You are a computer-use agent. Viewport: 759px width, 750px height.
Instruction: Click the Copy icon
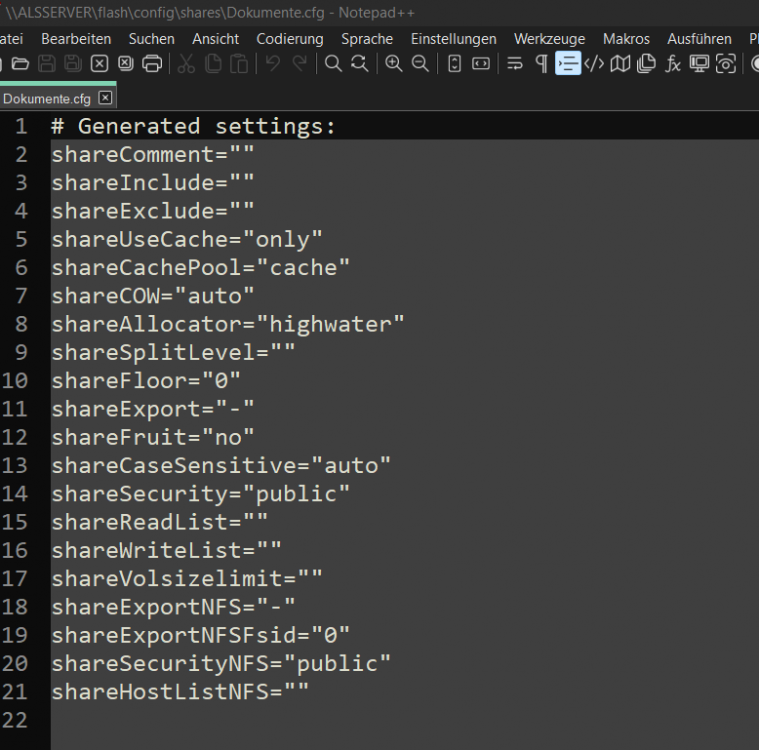(x=213, y=63)
